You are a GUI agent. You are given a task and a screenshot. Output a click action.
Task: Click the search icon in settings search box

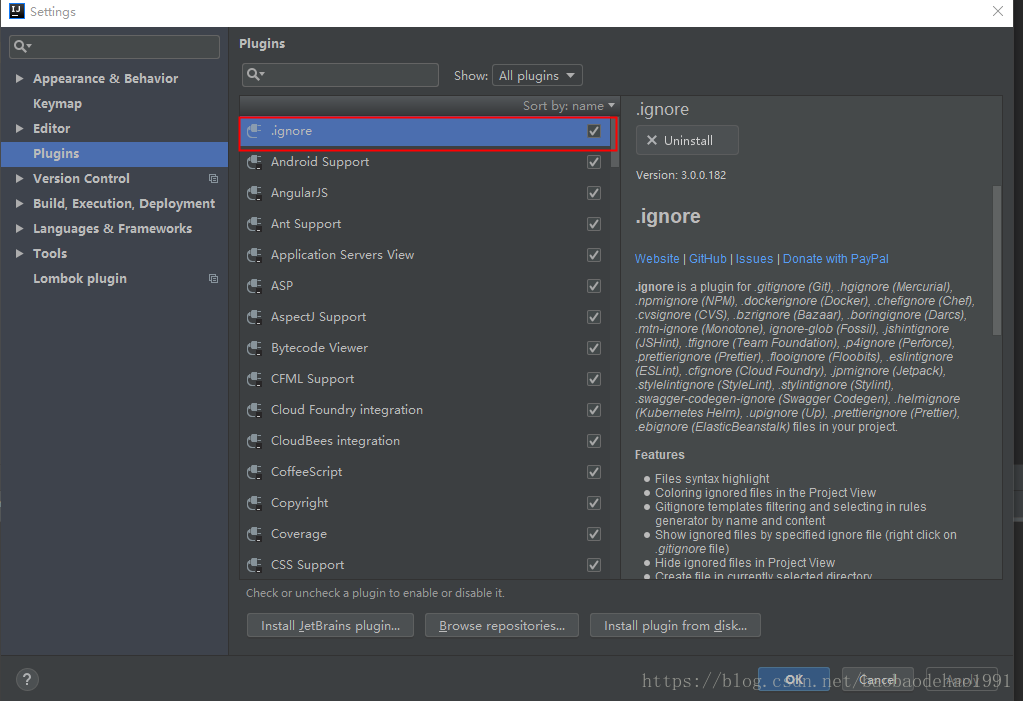(22, 46)
